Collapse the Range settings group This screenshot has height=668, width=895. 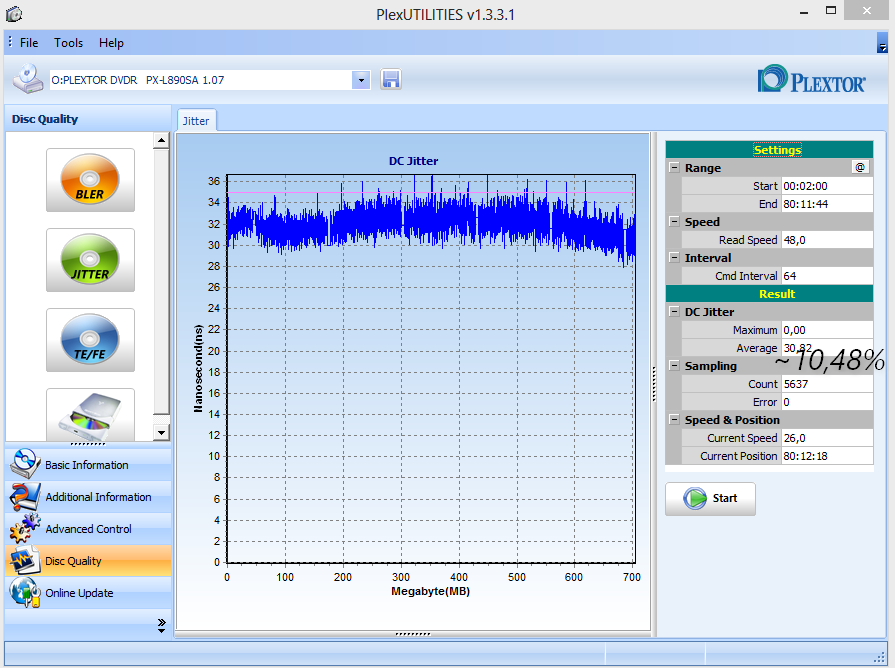(x=674, y=168)
